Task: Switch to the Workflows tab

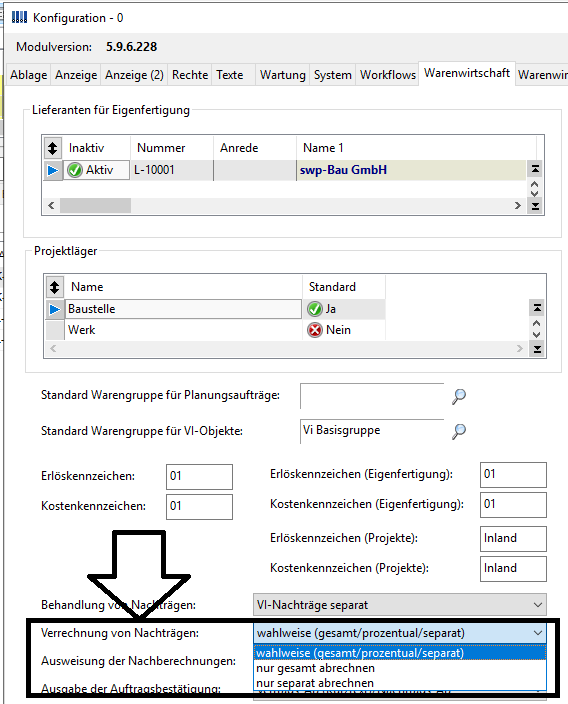Action: coord(387,75)
